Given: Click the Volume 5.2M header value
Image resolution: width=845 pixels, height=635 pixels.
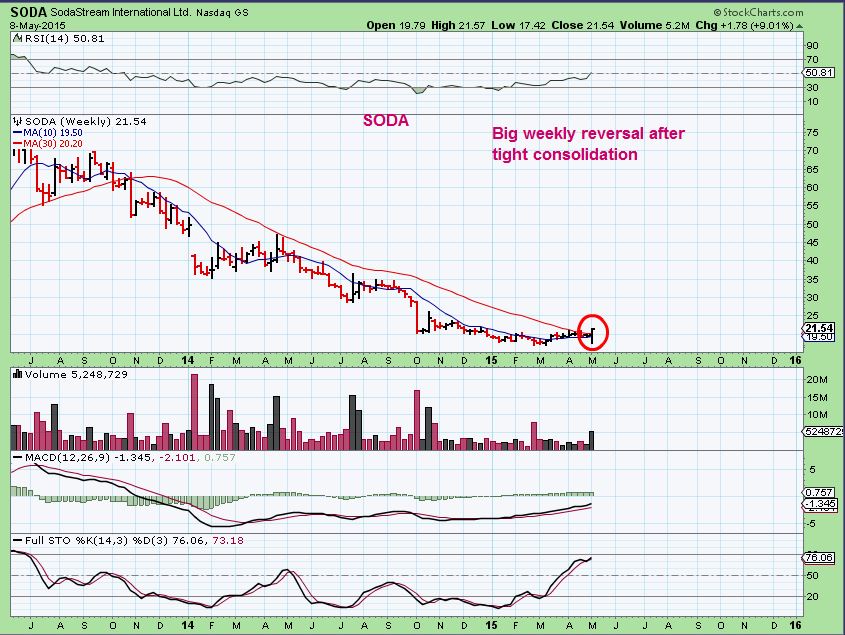Looking at the screenshot, I should [654, 25].
